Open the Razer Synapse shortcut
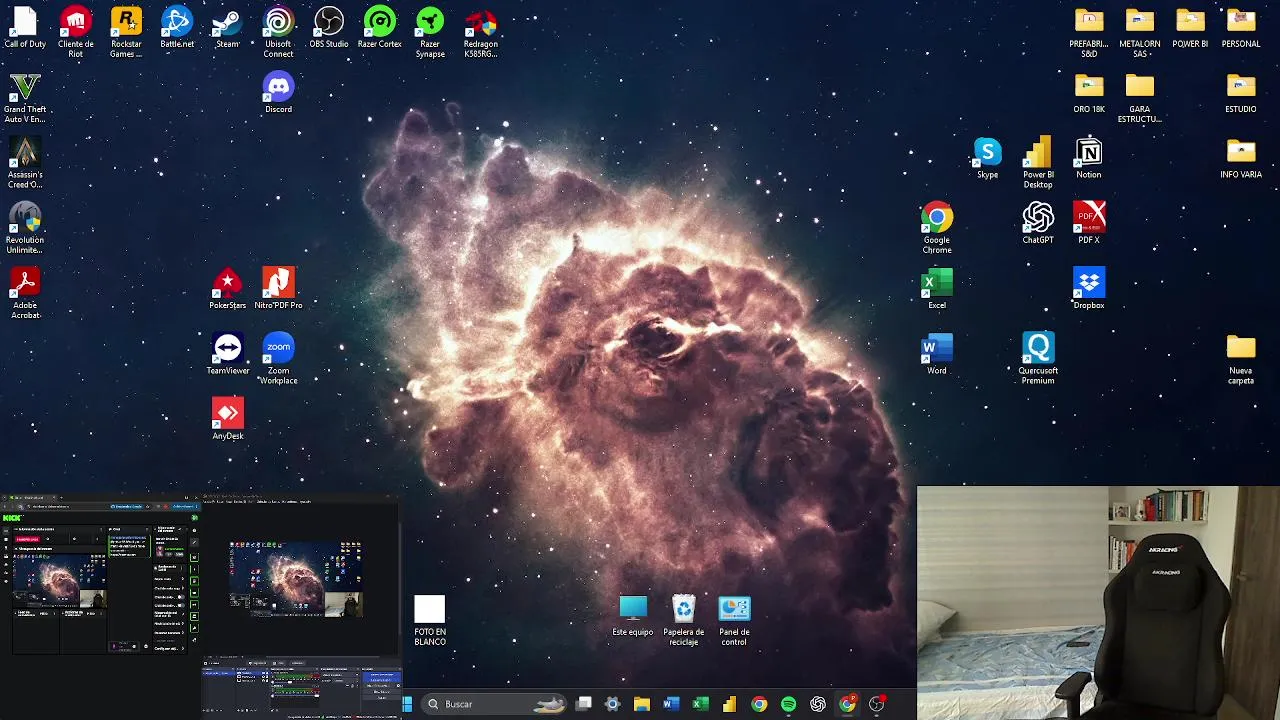The width and height of the screenshot is (1280, 720). (430, 32)
